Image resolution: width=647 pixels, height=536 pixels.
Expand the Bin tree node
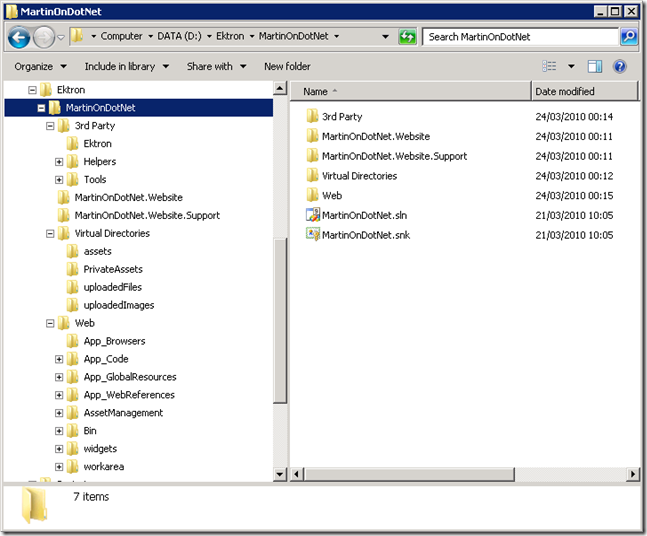tap(59, 431)
